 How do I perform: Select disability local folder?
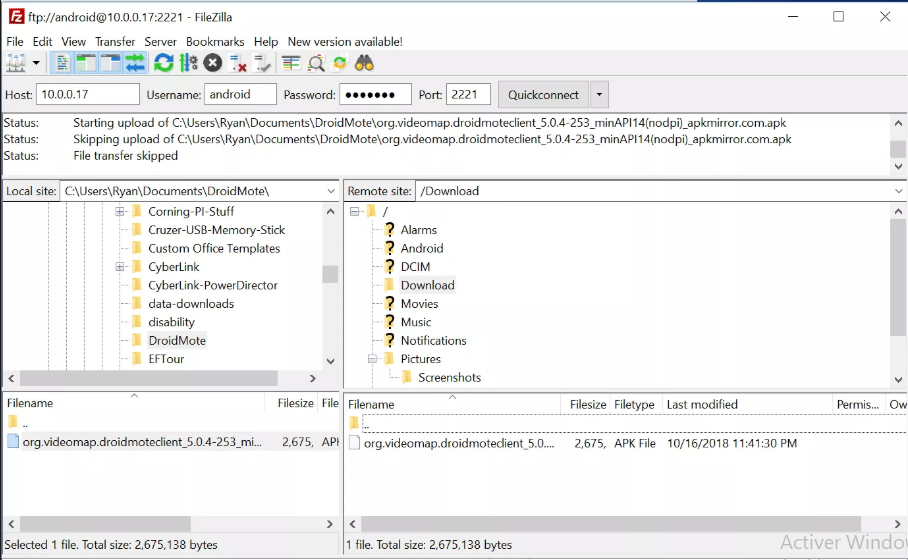[x=171, y=322]
